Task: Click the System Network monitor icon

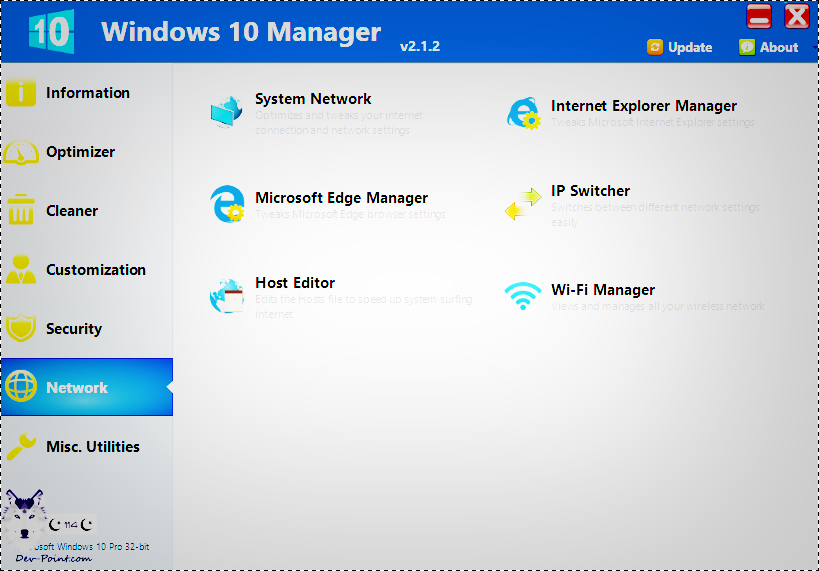Action: click(226, 111)
